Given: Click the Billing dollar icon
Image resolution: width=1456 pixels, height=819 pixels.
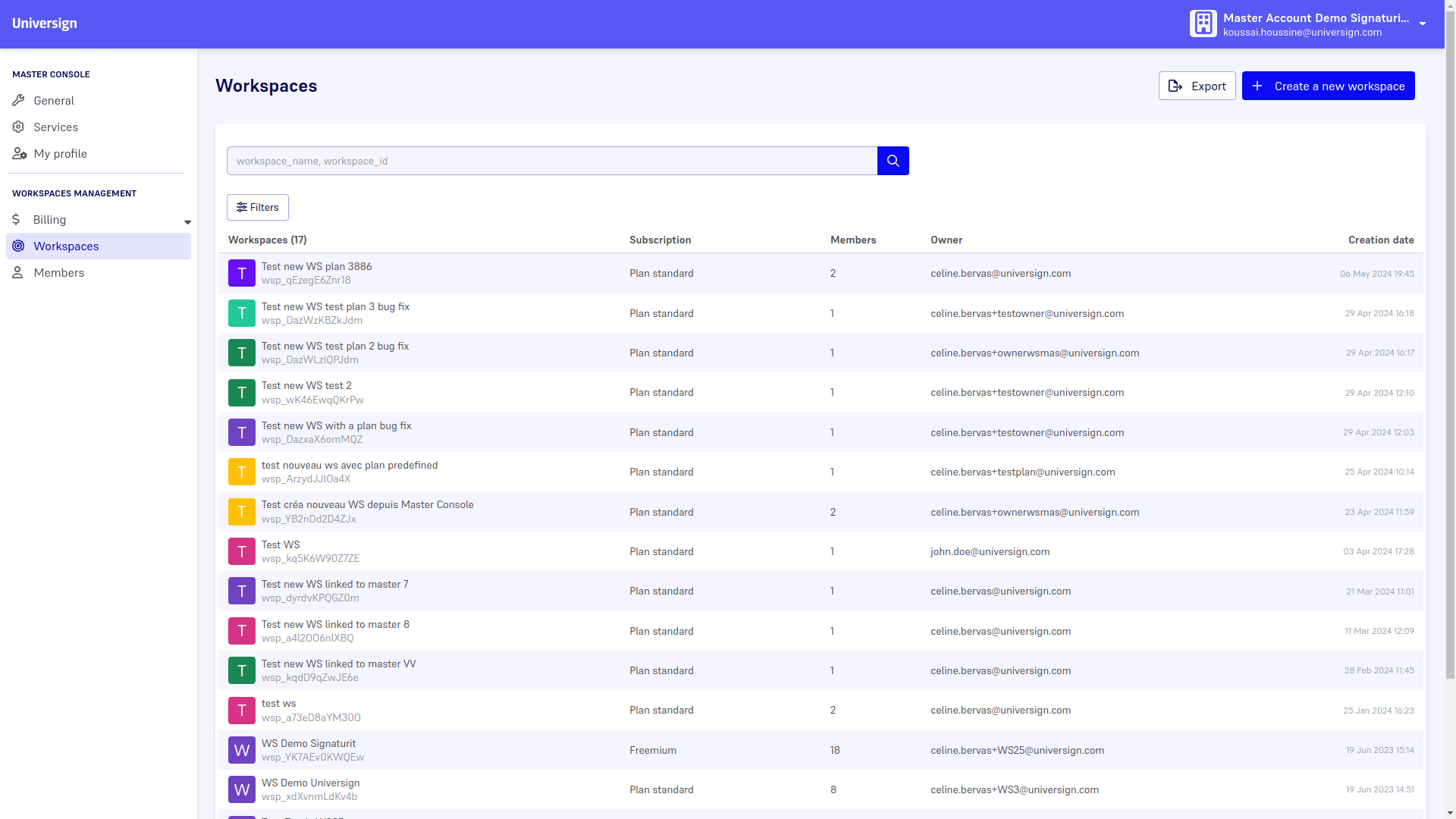Looking at the screenshot, I should click(16, 219).
